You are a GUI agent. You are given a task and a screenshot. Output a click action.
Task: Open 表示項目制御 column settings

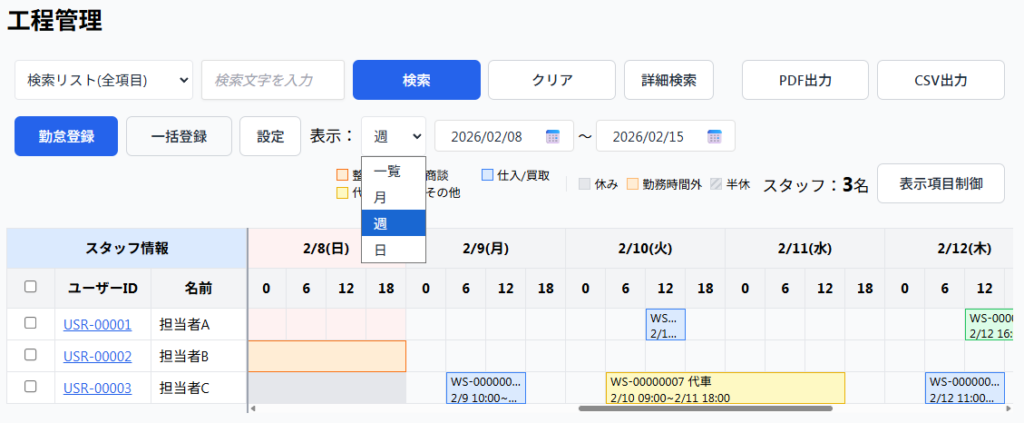pyautogui.click(x=940, y=184)
